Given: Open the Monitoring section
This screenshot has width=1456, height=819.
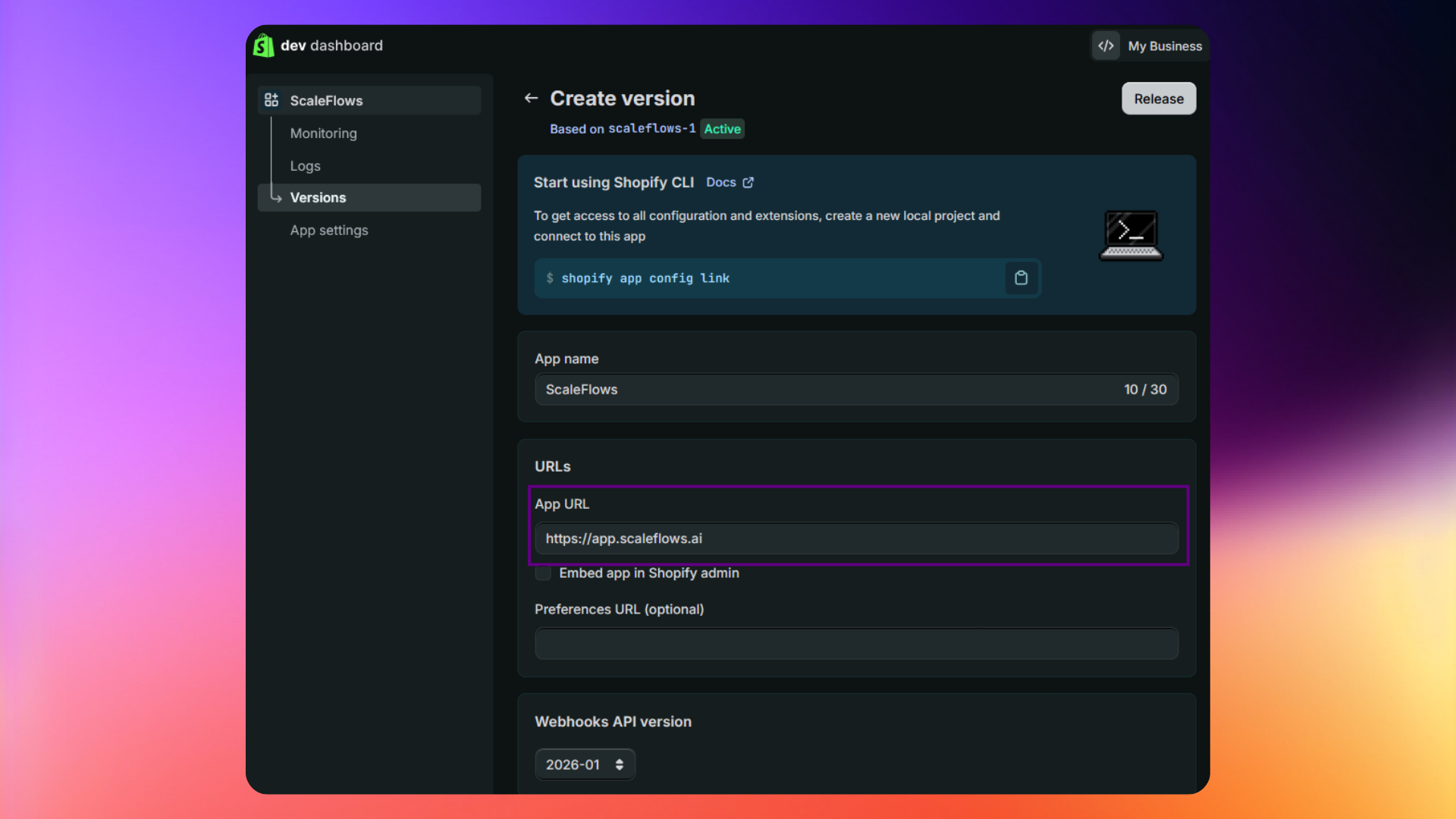Looking at the screenshot, I should (323, 133).
